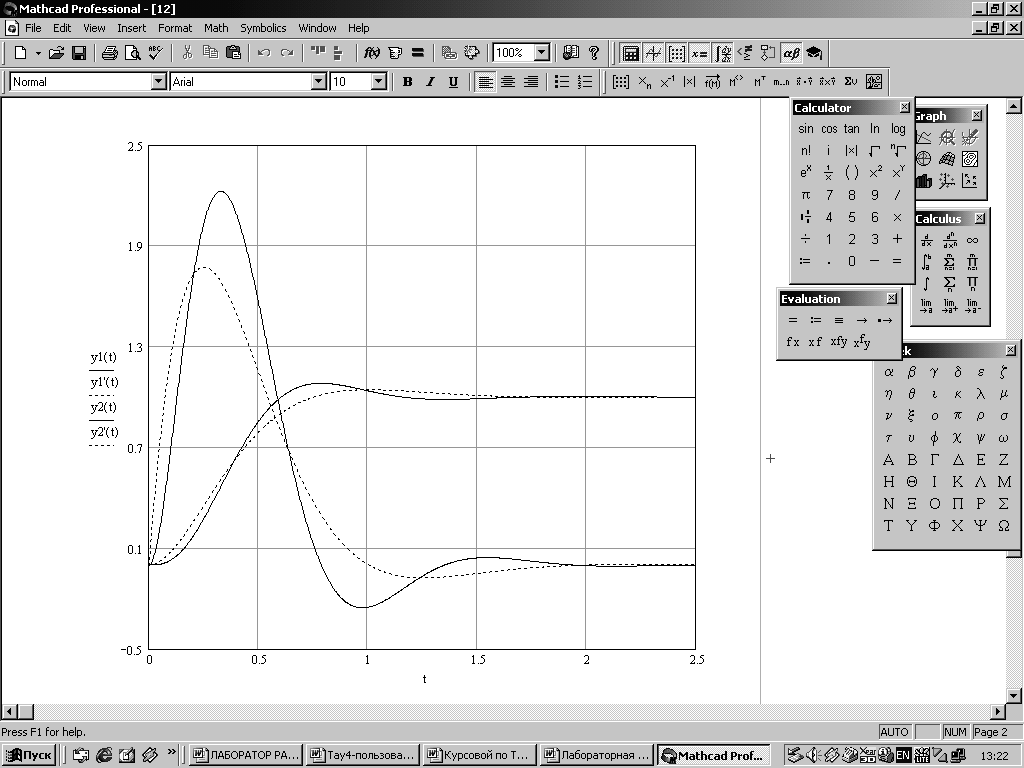Open the Graph toolbar palette button
Viewport: 1024px width, 768px height.
[654, 54]
